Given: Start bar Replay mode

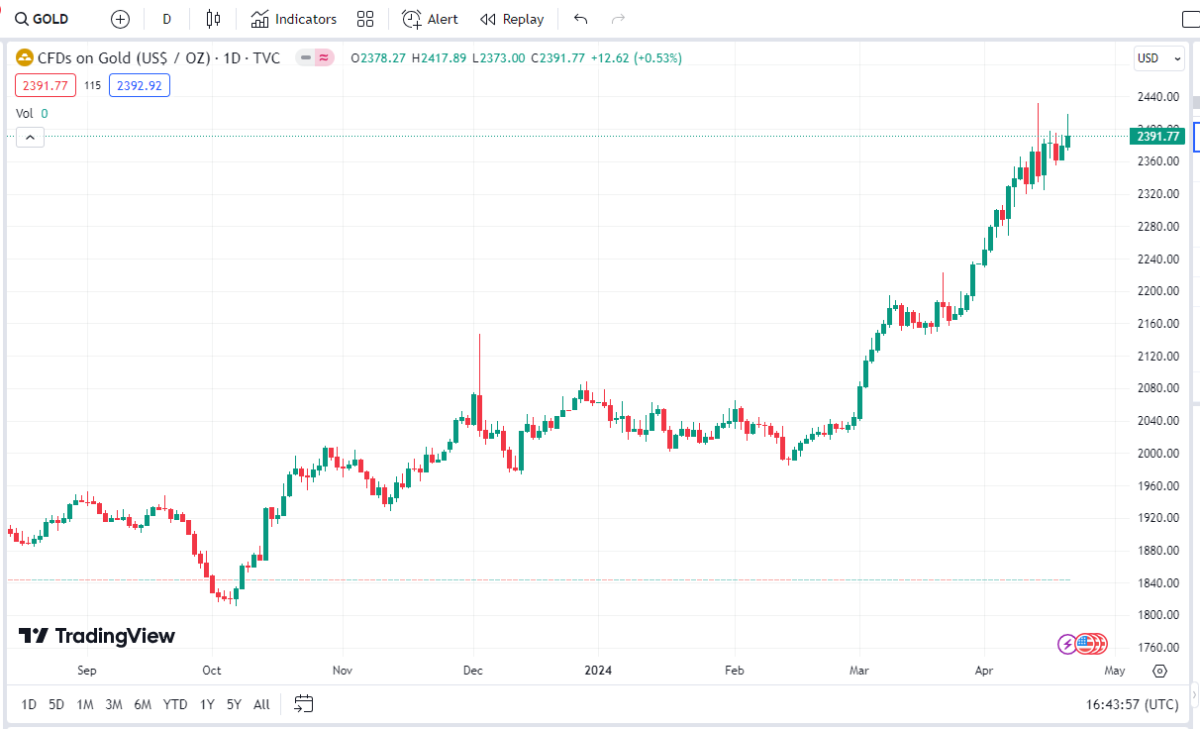Looking at the screenshot, I should pyautogui.click(x=512, y=19).
